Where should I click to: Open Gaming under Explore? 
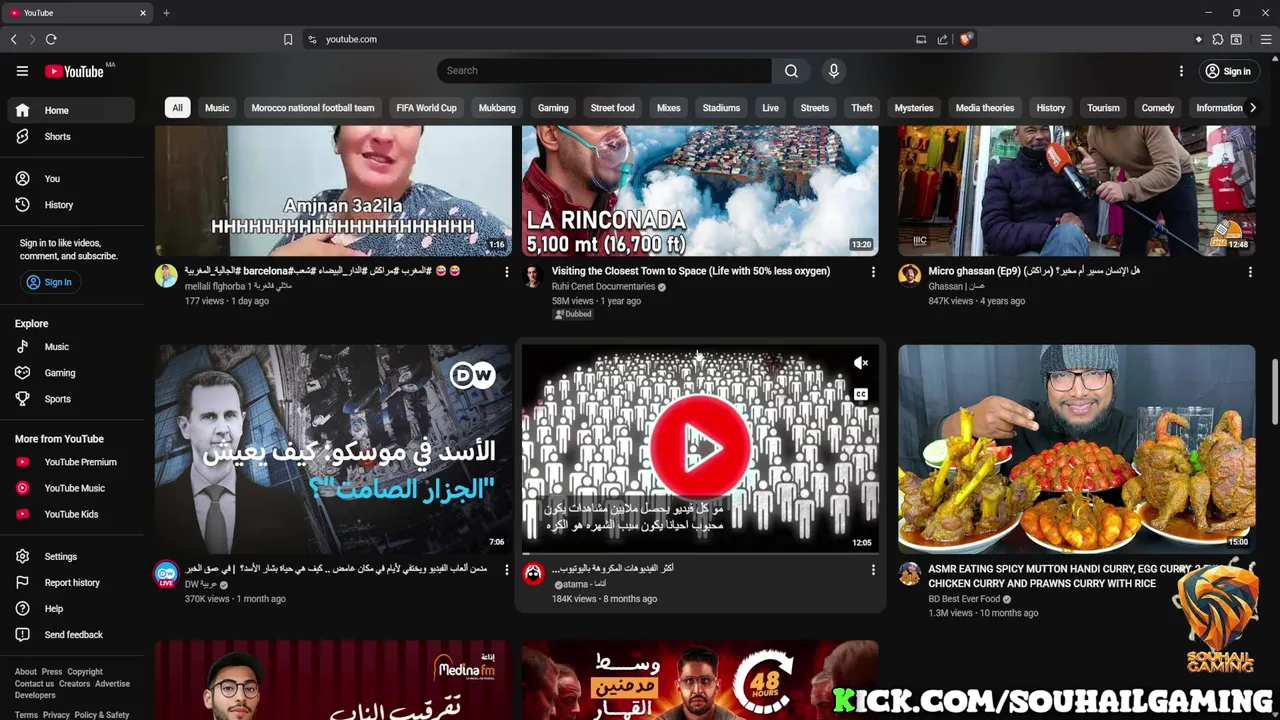(x=70, y=372)
